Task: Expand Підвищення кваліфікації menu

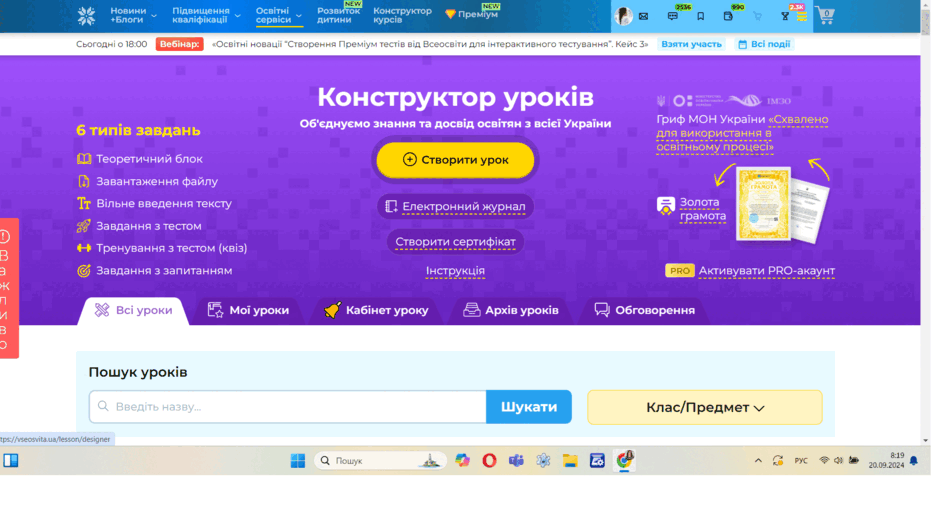Action: click(206, 16)
